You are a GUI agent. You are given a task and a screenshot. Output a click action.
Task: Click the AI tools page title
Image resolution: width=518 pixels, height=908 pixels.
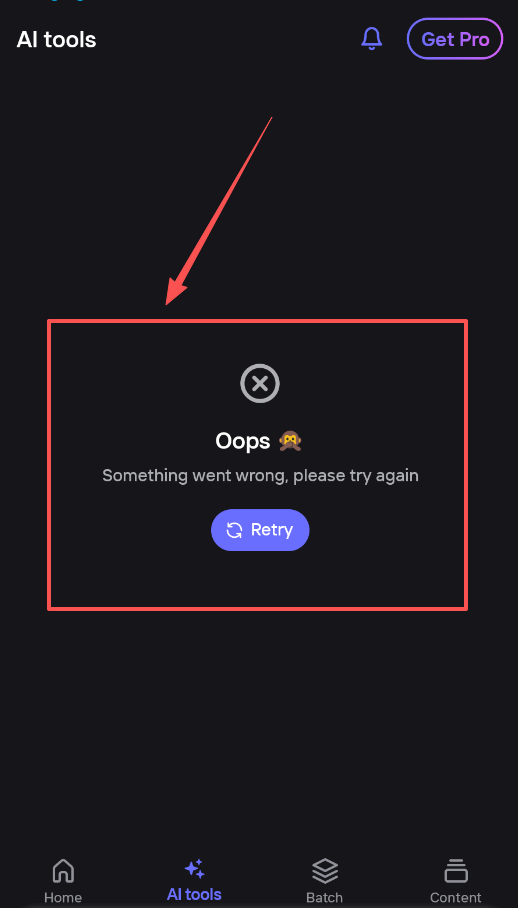(x=56, y=40)
